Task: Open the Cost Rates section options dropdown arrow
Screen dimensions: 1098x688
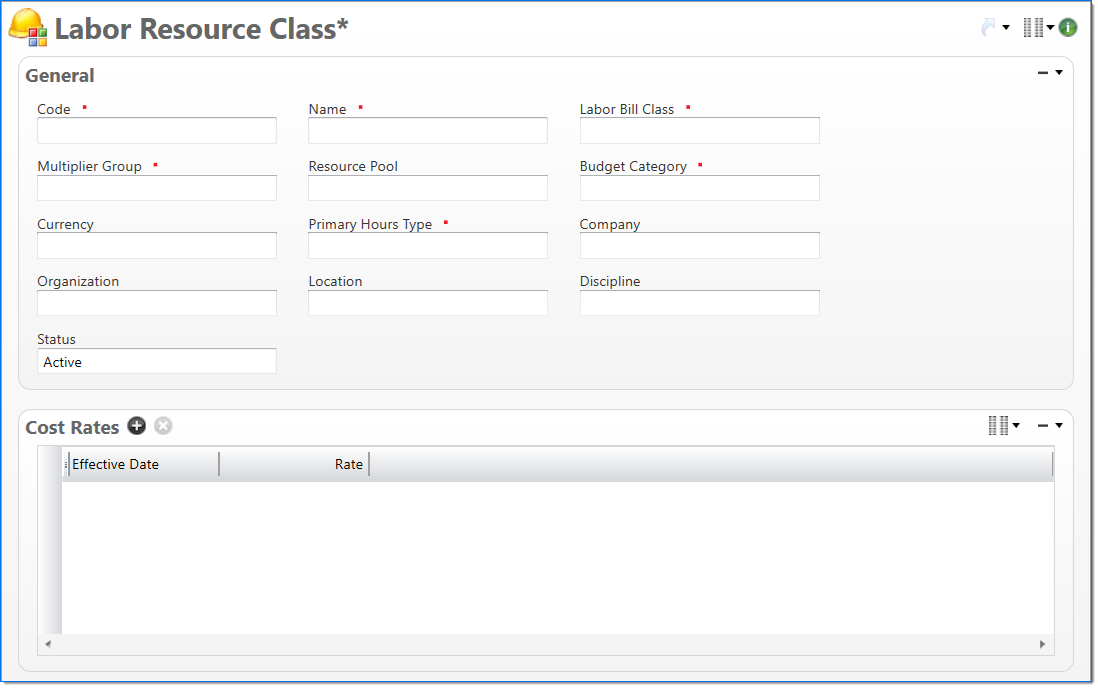Action: pyautogui.click(x=1059, y=426)
